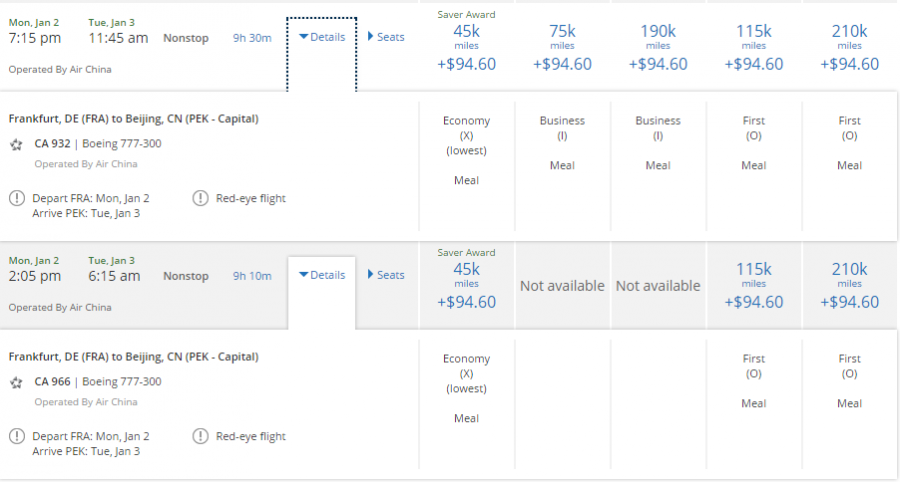This screenshot has height=482, width=900.
Task: Pick 115k miles First fare on 2:05 pm flight
Action: tap(754, 285)
